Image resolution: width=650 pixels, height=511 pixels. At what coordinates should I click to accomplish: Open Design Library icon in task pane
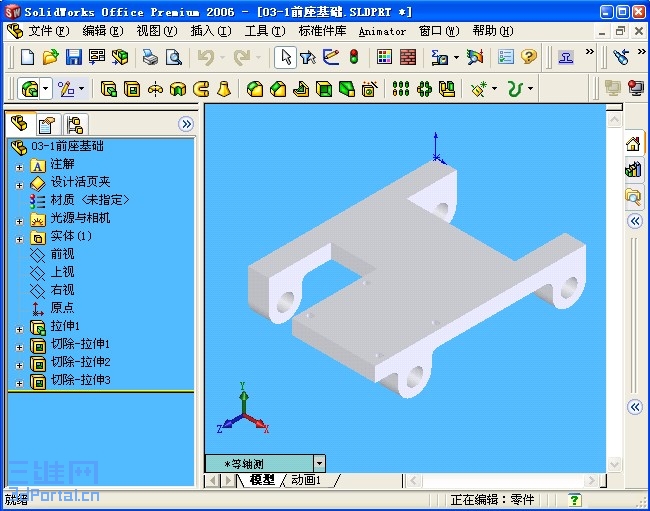(x=633, y=170)
